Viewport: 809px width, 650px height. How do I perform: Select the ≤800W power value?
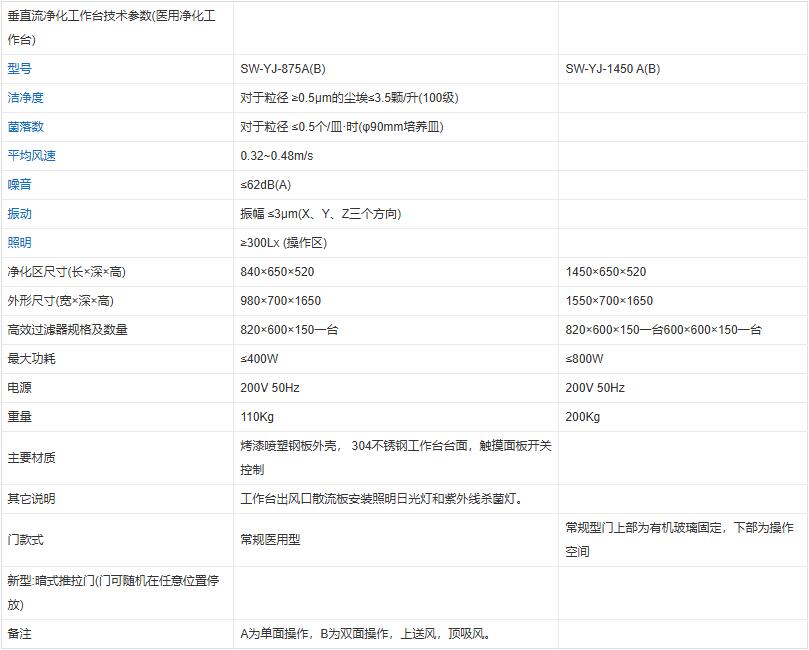[584, 359]
